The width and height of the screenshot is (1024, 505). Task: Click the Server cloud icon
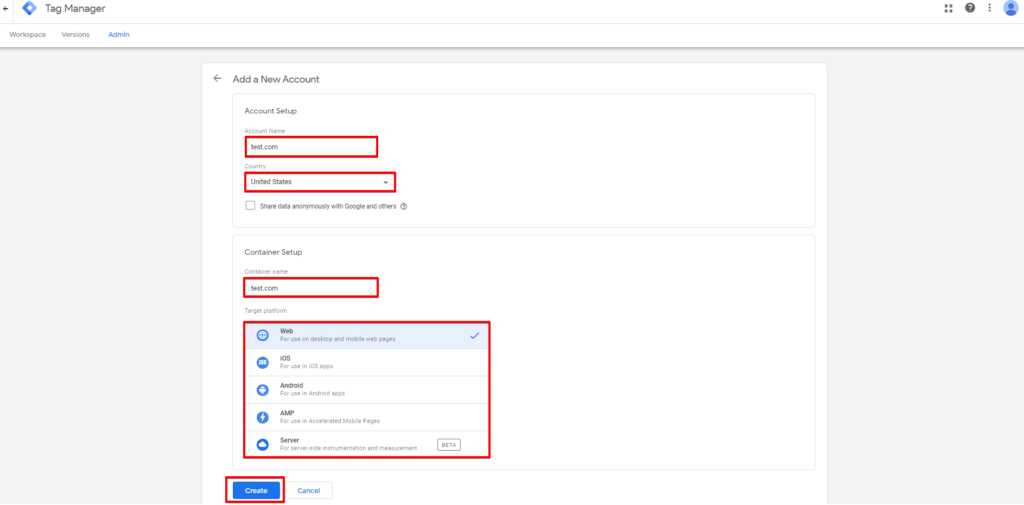coord(263,445)
